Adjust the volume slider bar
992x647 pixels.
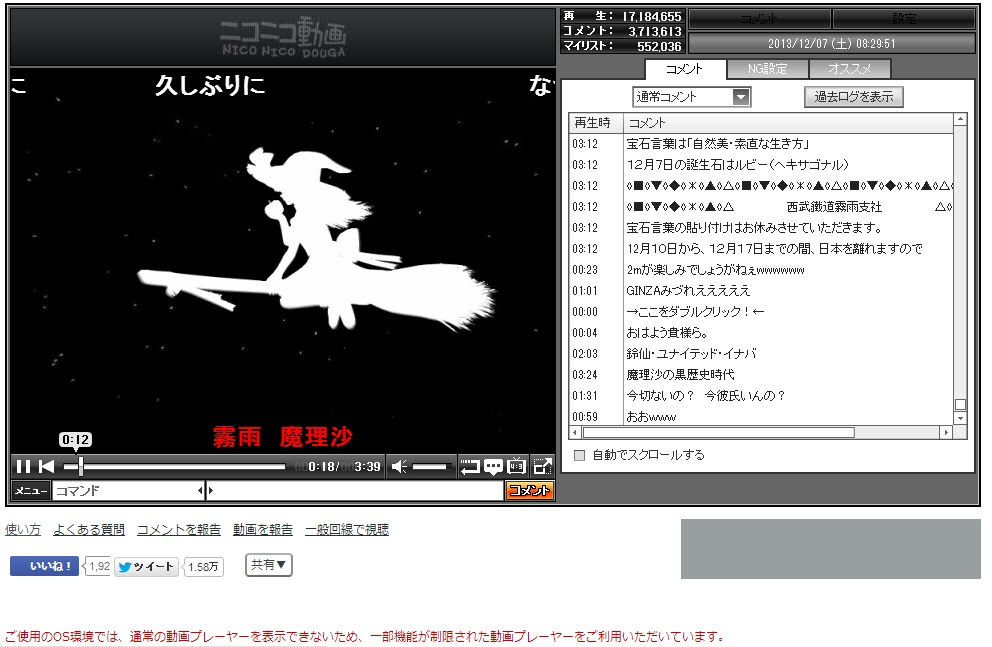point(430,467)
